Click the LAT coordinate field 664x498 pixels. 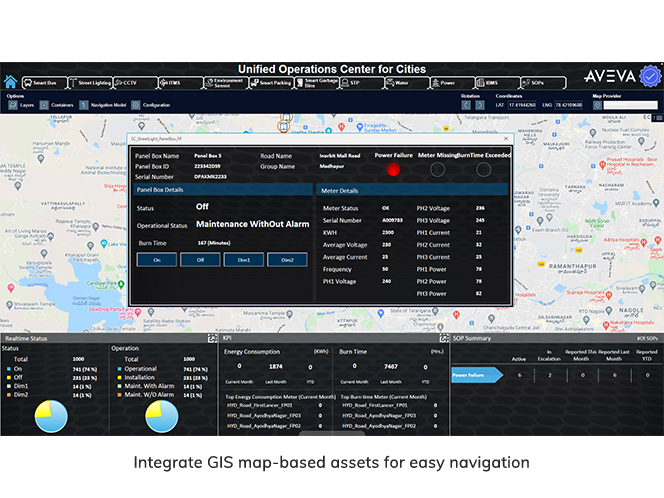(522, 105)
